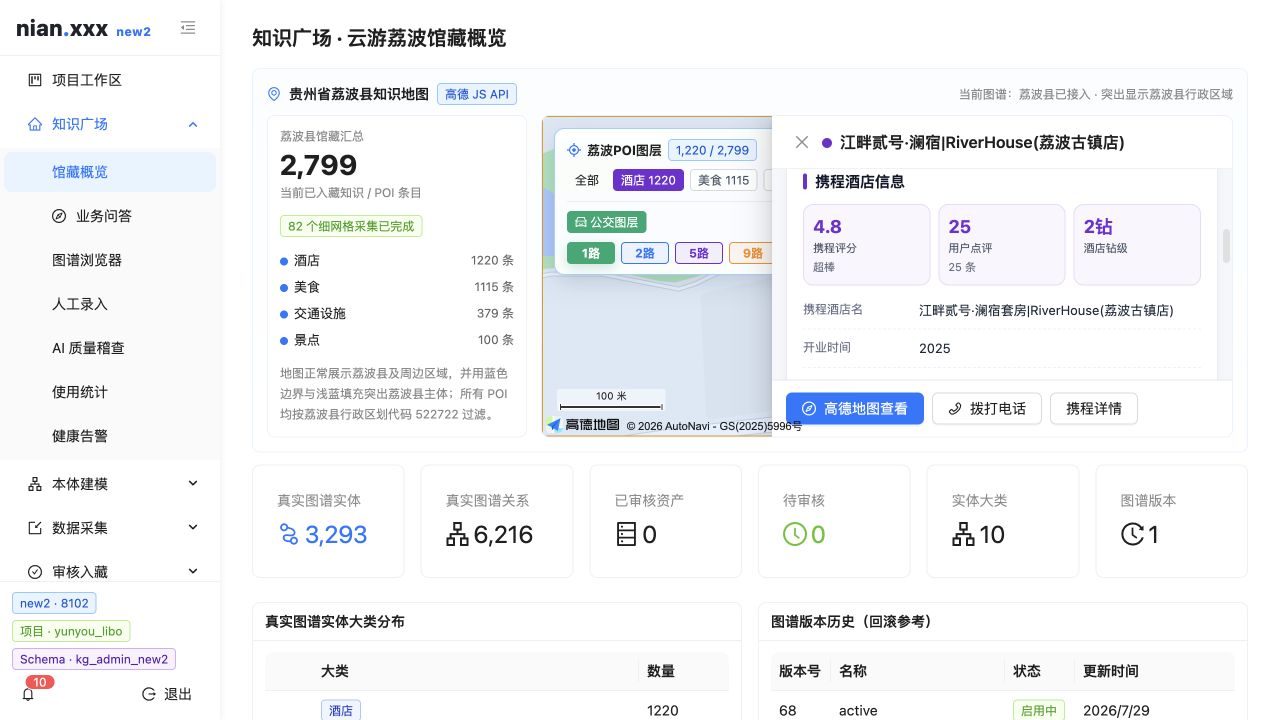Open 携程详情 for the hotel
The width and height of the screenshot is (1280, 720).
1094,408
